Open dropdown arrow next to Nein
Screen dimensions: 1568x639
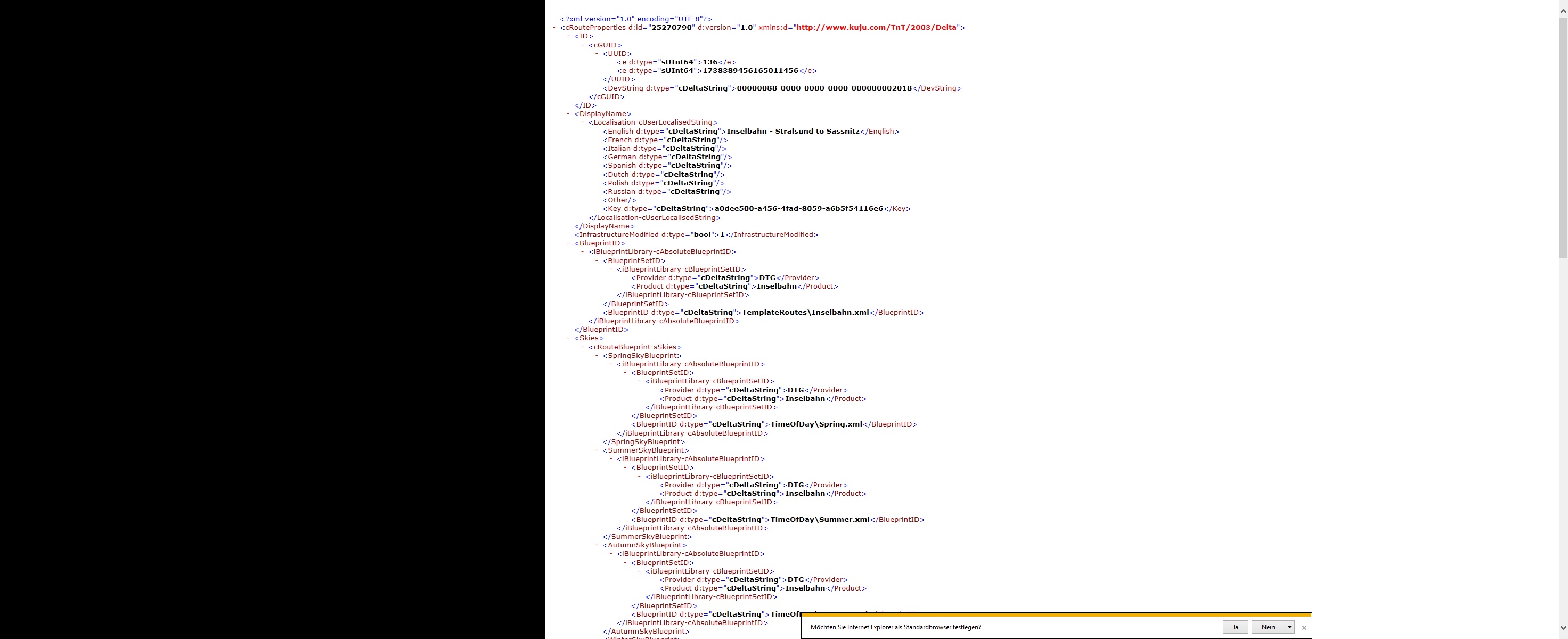1289,627
